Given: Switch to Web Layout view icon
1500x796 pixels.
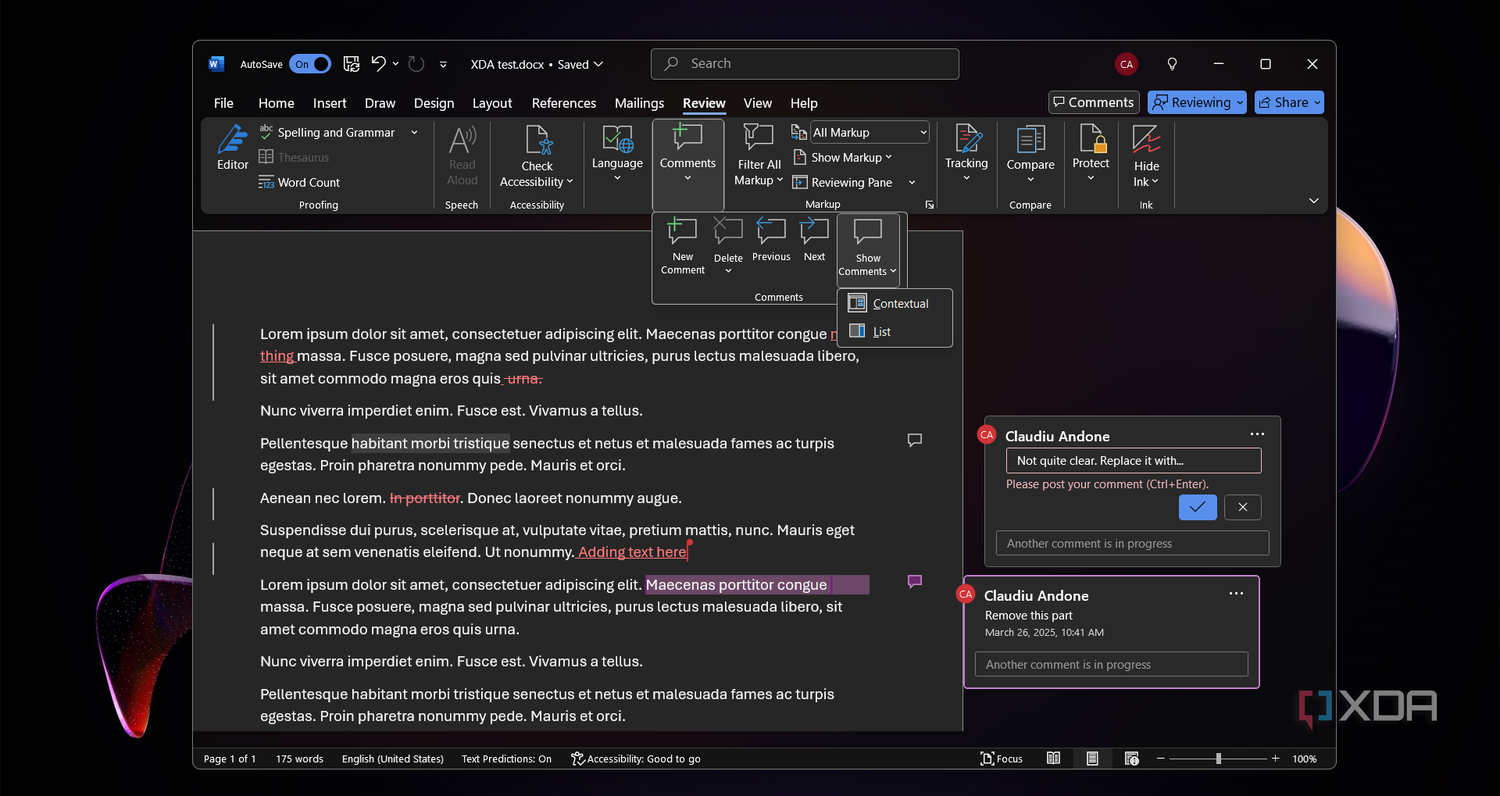Looking at the screenshot, I should [1131, 759].
